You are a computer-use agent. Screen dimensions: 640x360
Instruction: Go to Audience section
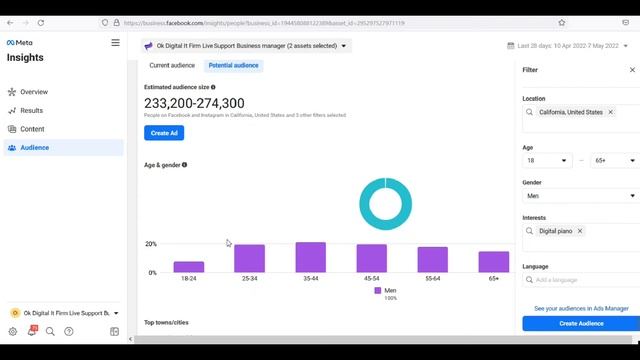coord(63,148)
